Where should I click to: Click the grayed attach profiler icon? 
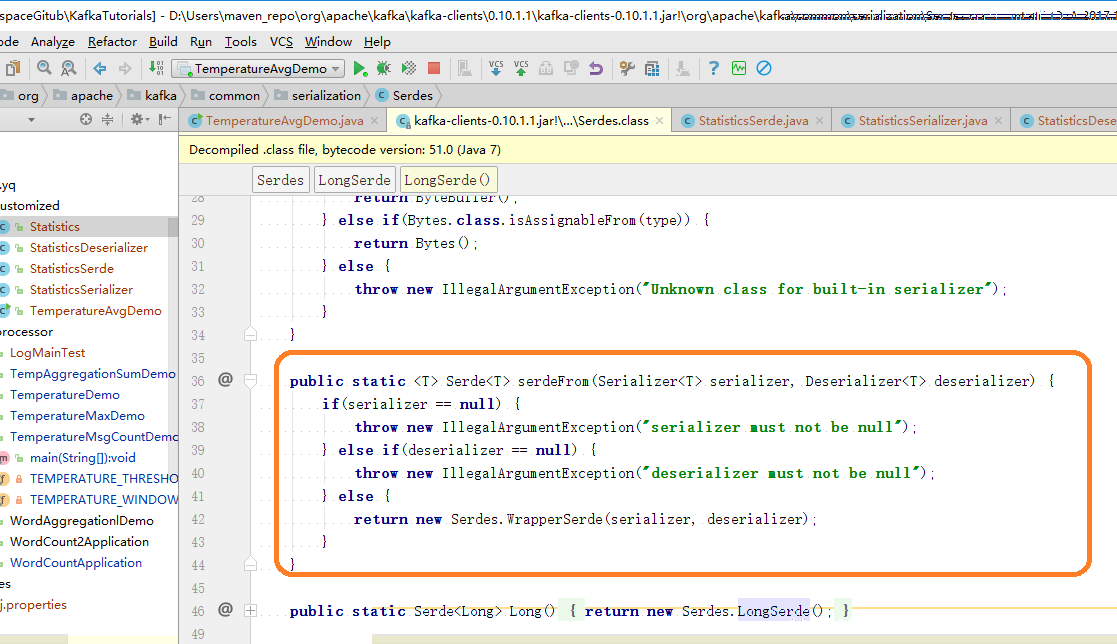click(x=464, y=68)
